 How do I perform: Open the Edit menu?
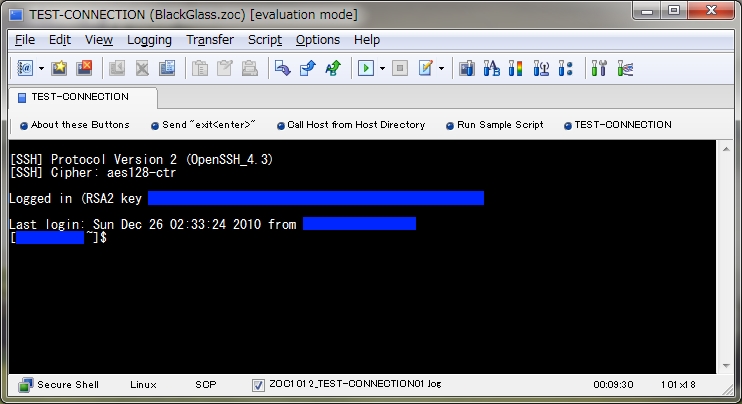click(60, 40)
